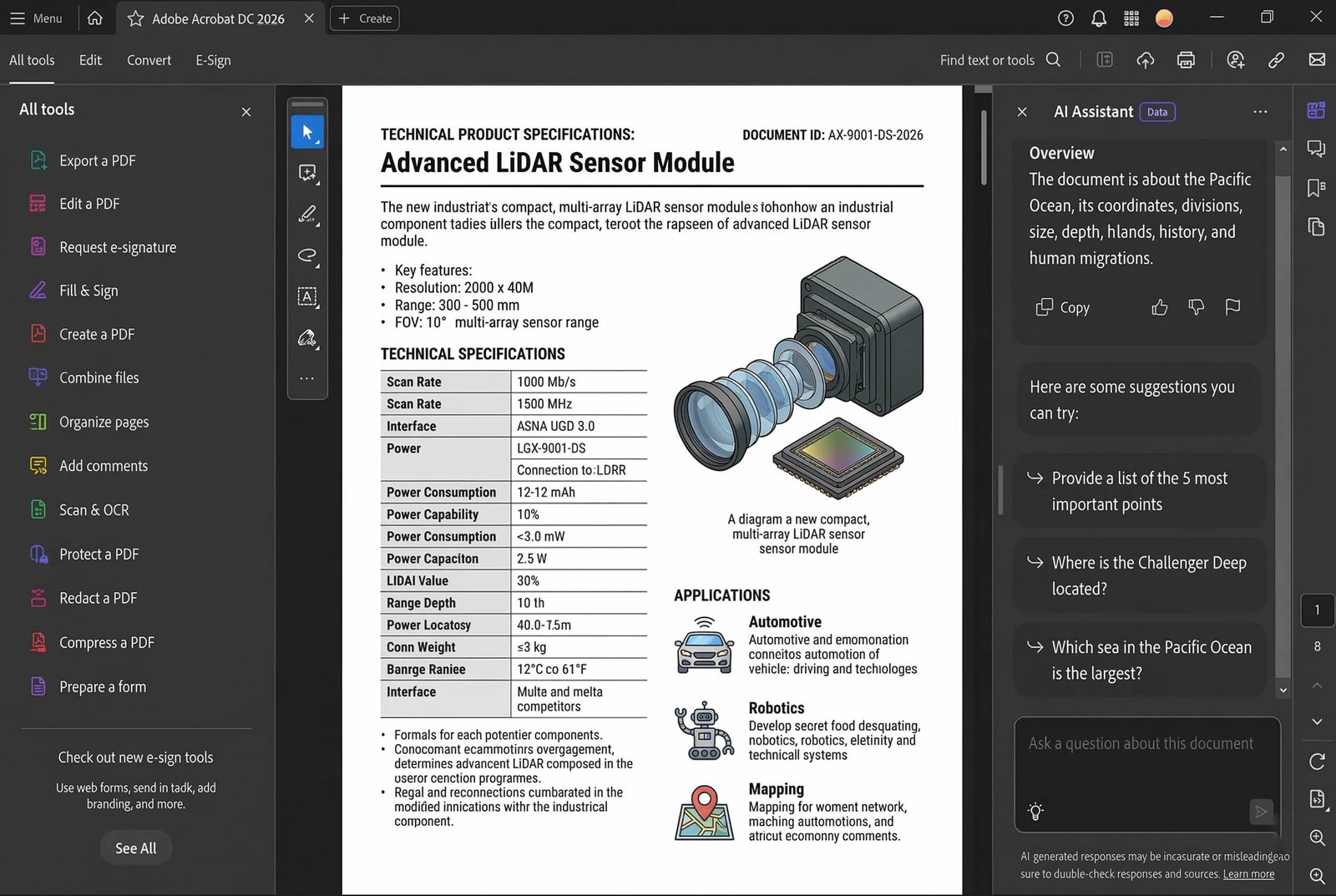Open the Bookmarks panel
Screen dimensions: 1336x896
1316,189
